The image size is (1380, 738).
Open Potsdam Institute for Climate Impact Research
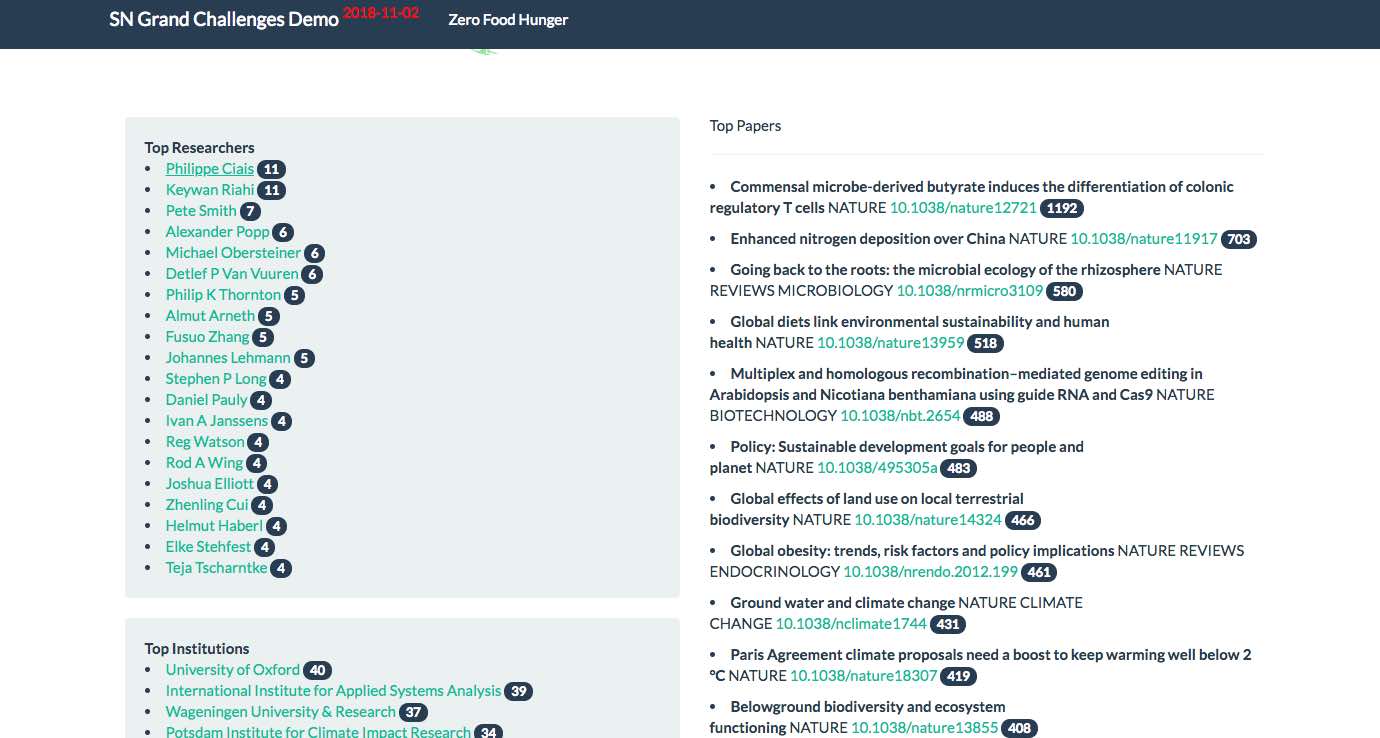(x=318, y=732)
